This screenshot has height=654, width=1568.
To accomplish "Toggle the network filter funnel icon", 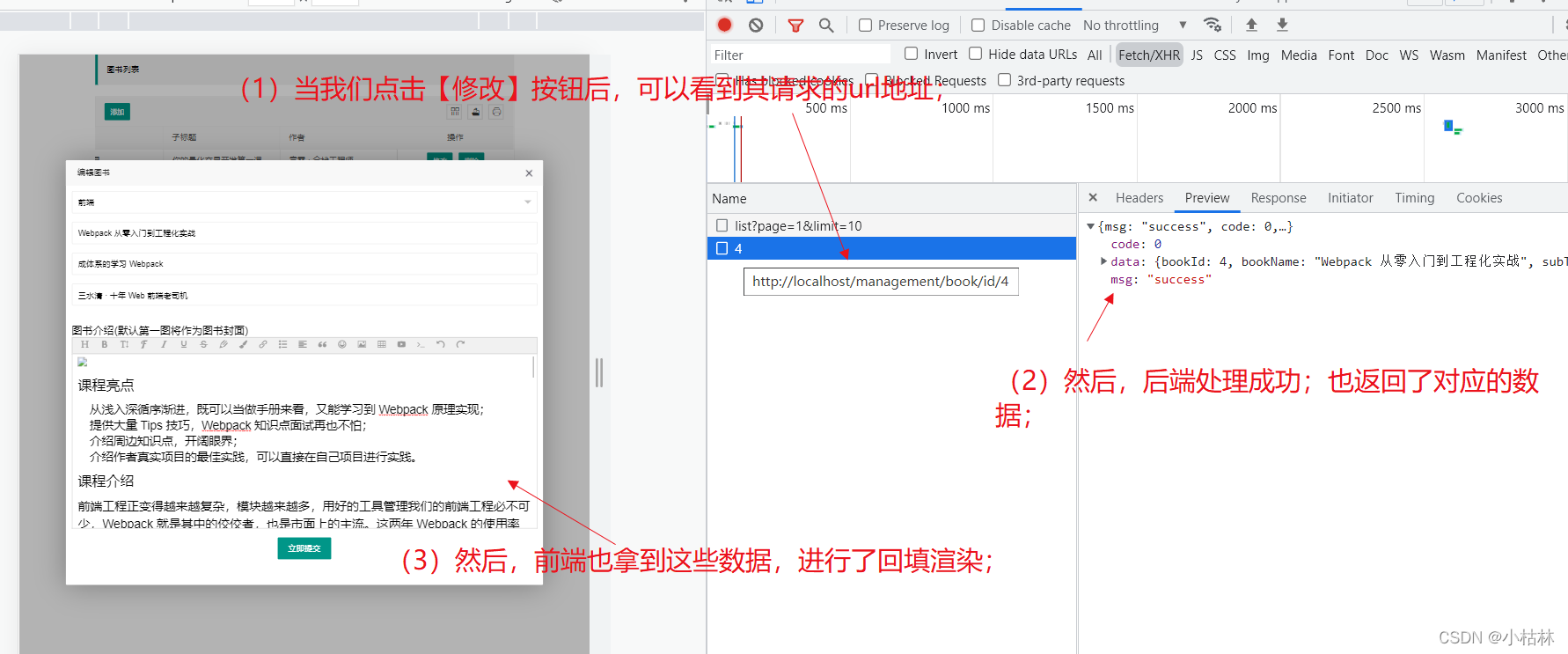I will (x=795, y=26).
